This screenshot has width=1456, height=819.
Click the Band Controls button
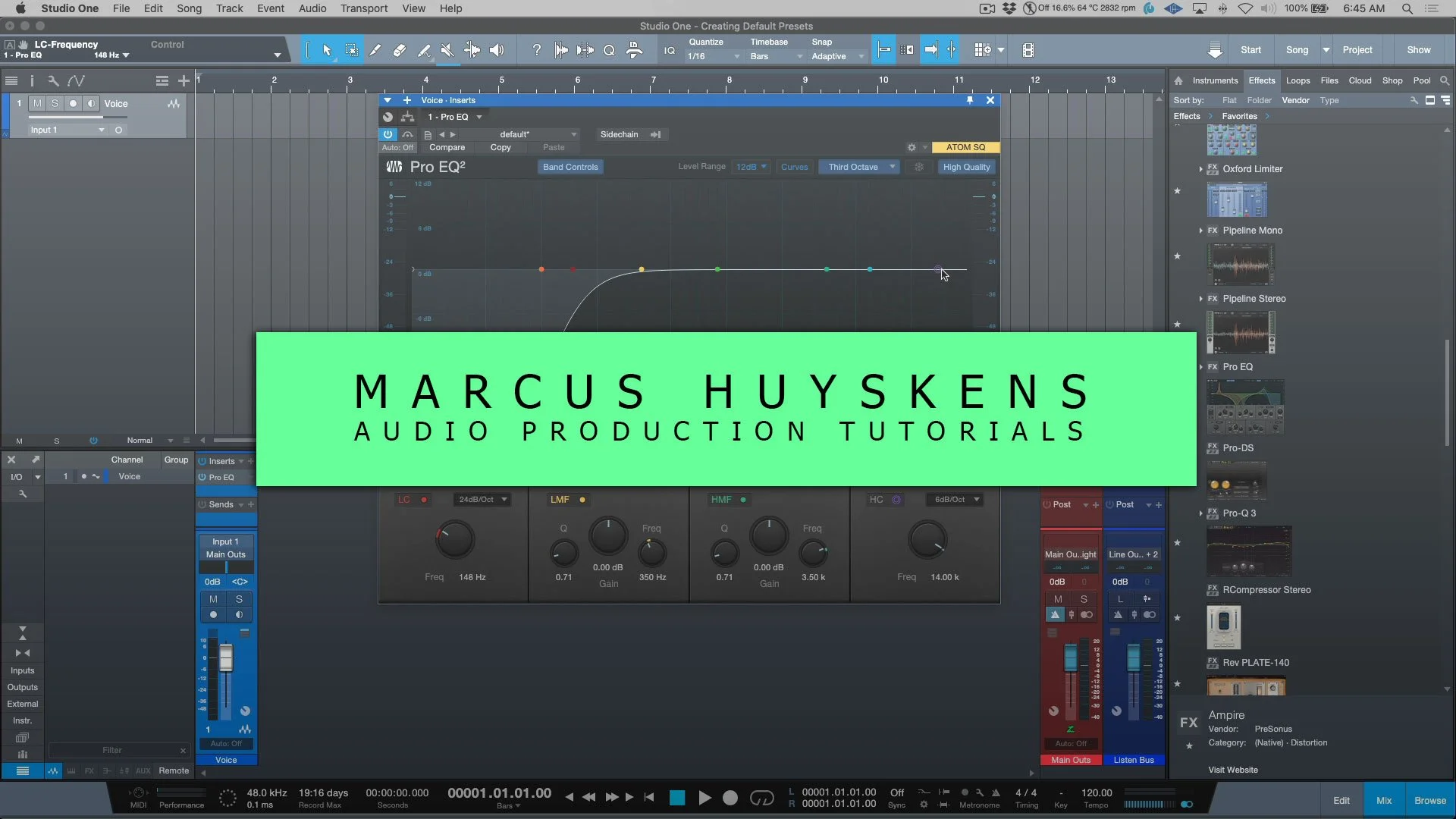click(x=570, y=167)
